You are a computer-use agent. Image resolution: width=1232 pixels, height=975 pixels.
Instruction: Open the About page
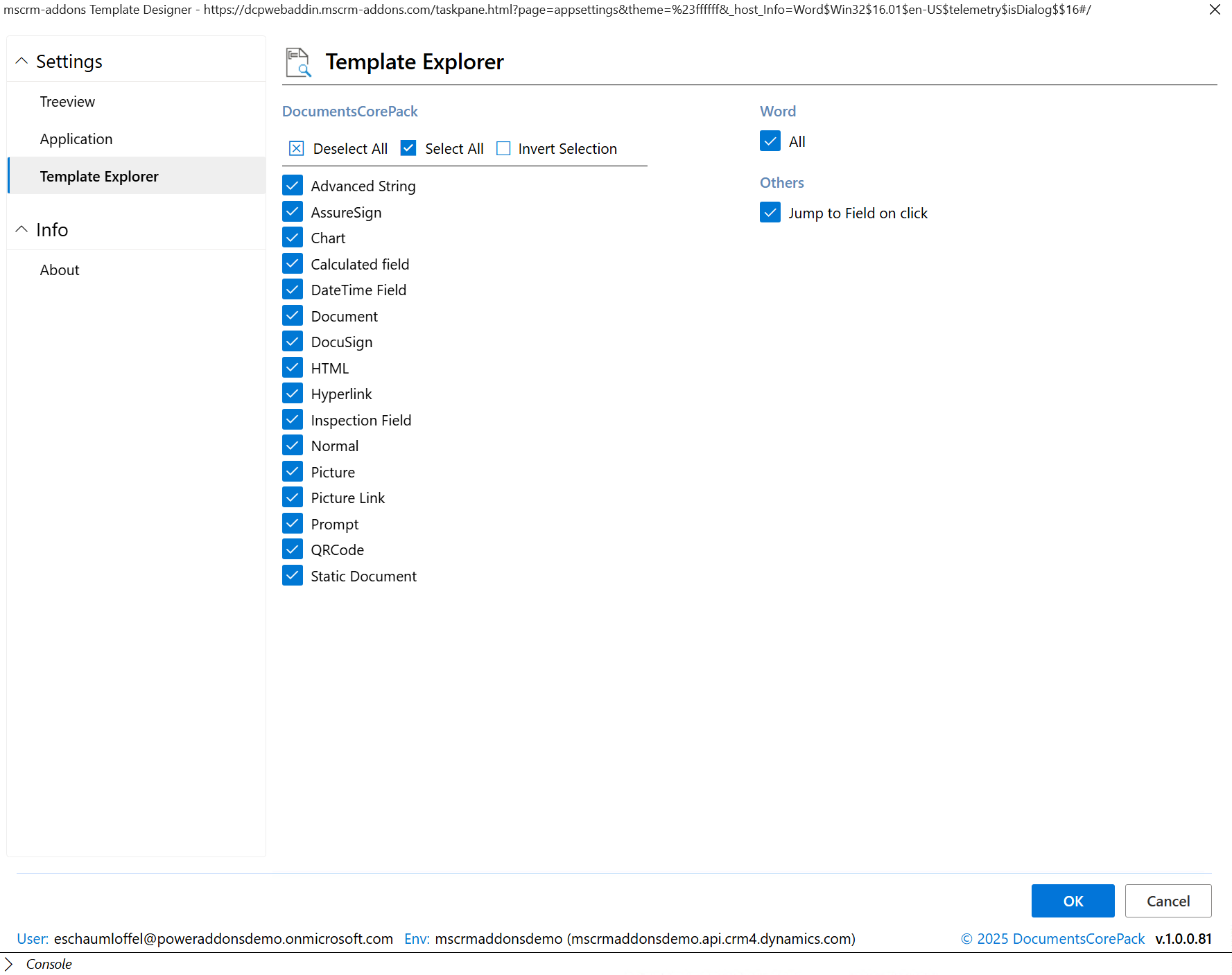click(60, 270)
